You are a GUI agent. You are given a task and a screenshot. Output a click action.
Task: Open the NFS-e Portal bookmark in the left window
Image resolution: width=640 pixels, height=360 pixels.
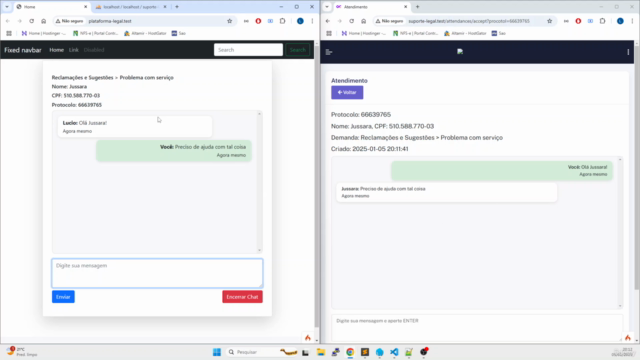coord(96,33)
